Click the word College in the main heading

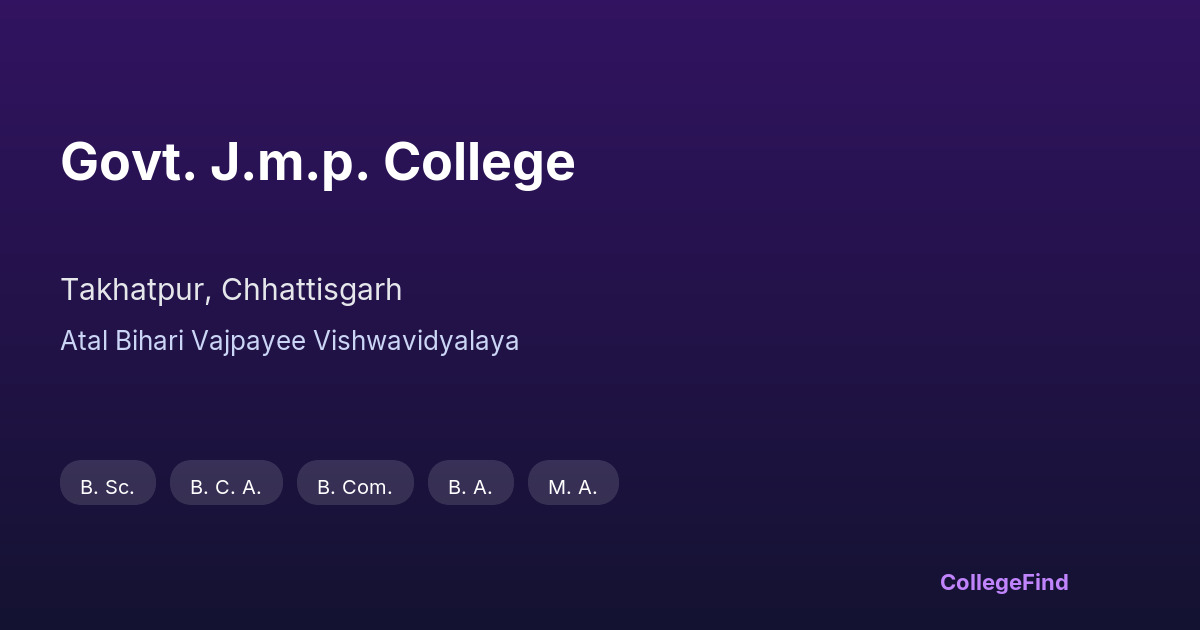tap(479, 162)
